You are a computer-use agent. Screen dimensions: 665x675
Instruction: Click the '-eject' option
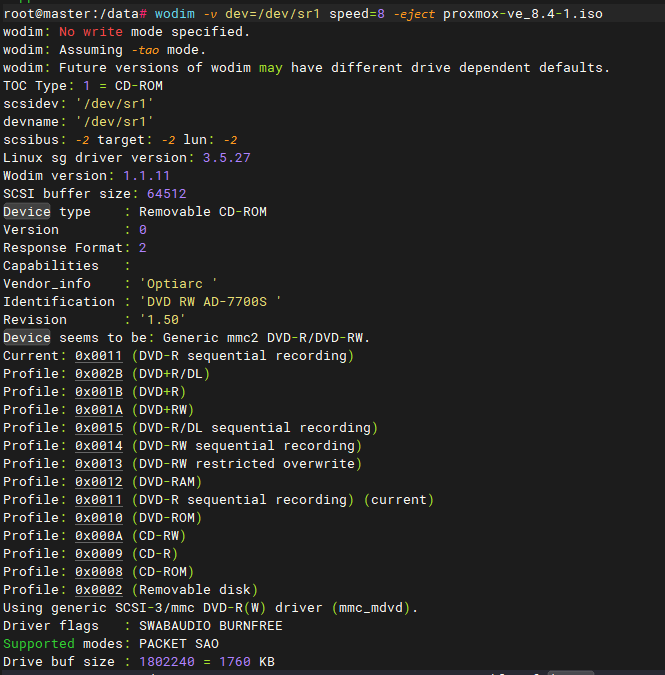414,14
